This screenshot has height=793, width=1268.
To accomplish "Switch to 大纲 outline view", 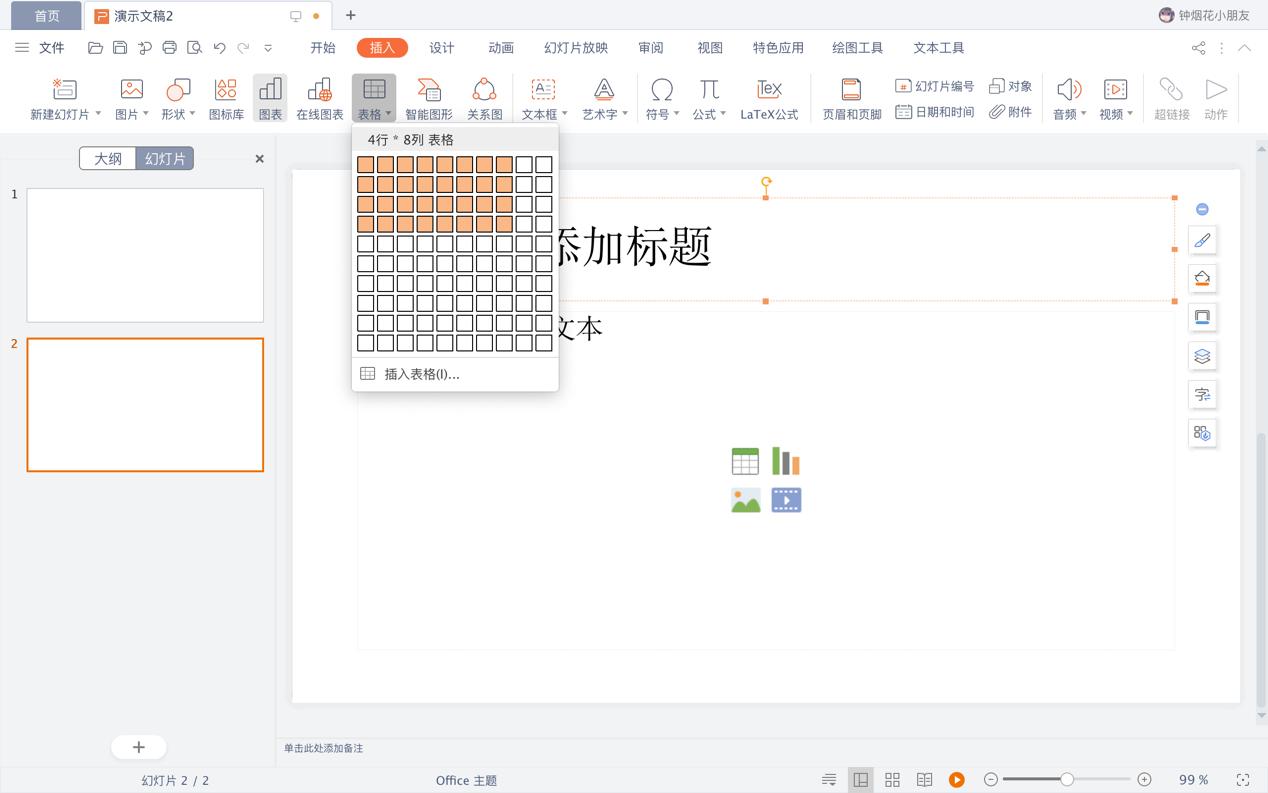I will coord(107,158).
